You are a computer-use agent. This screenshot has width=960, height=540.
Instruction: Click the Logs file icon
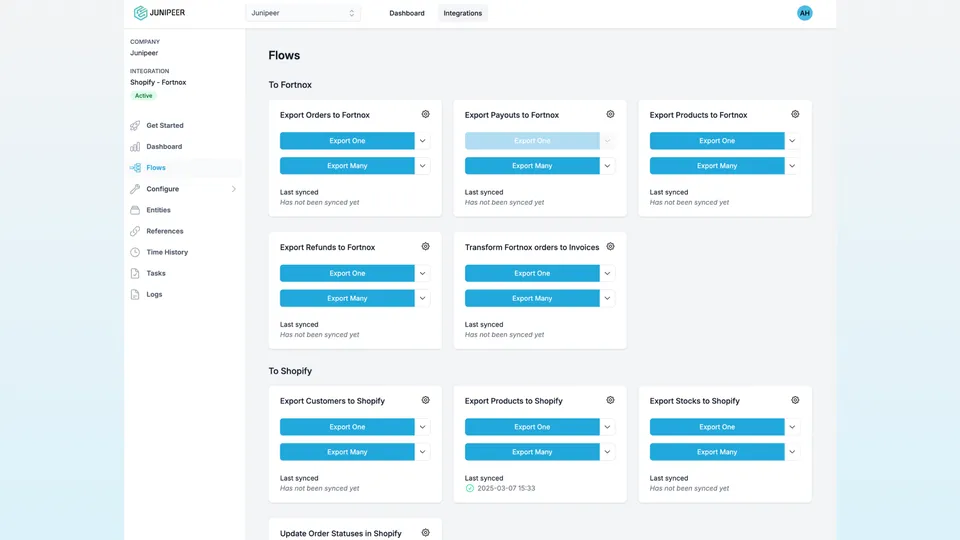point(135,294)
